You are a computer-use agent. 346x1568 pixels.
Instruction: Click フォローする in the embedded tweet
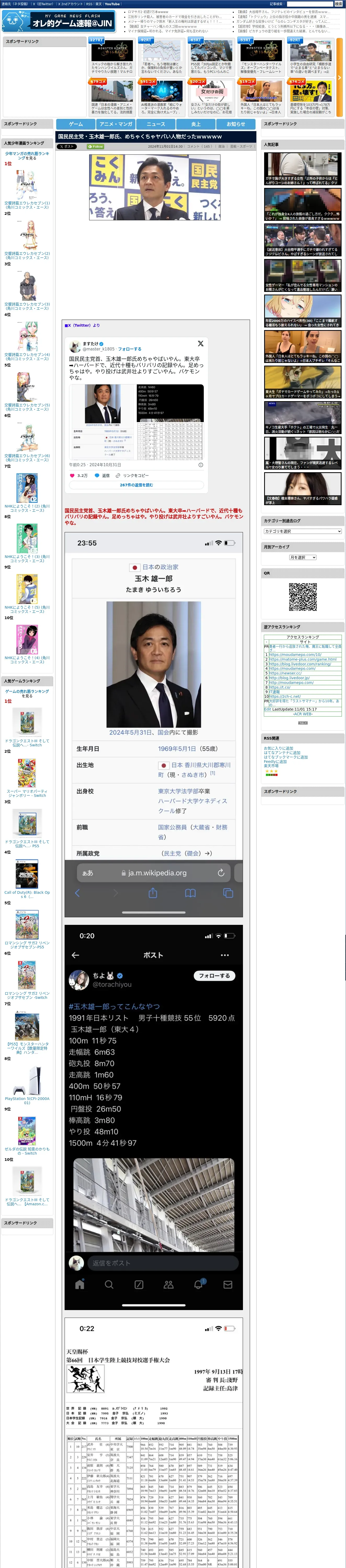129,349
